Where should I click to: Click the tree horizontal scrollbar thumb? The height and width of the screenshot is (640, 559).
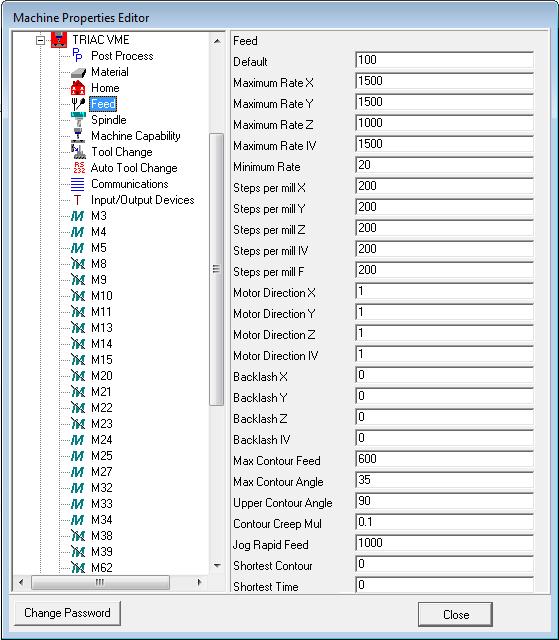pyautogui.click(x=100, y=582)
